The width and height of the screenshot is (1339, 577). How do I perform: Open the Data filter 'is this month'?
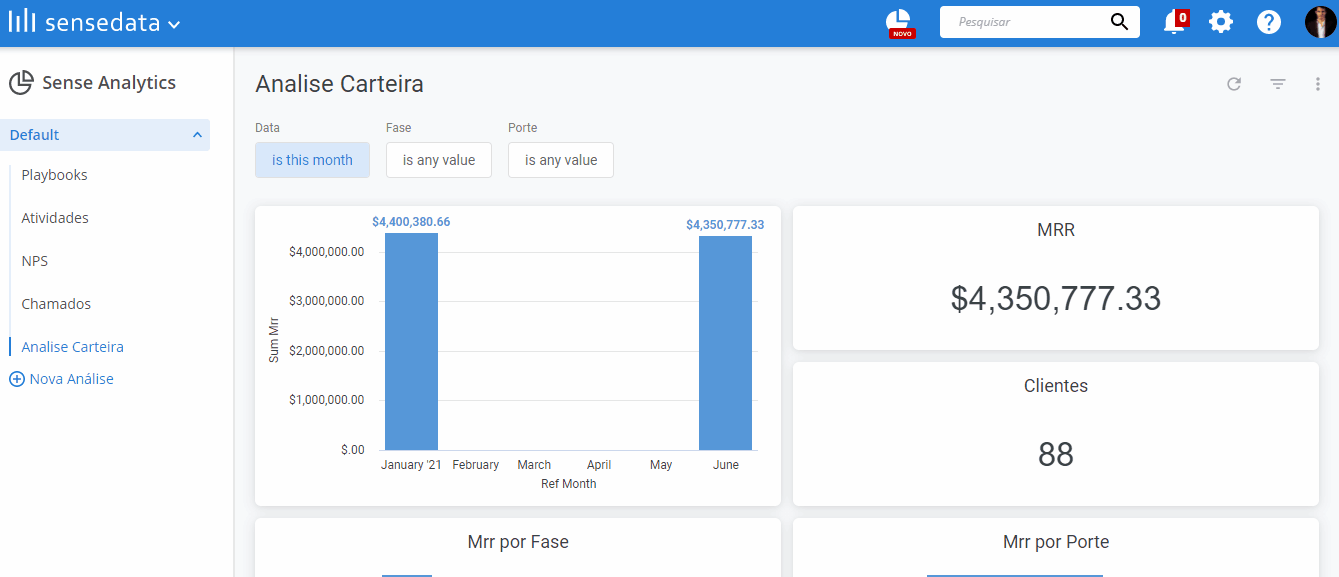[312, 160]
